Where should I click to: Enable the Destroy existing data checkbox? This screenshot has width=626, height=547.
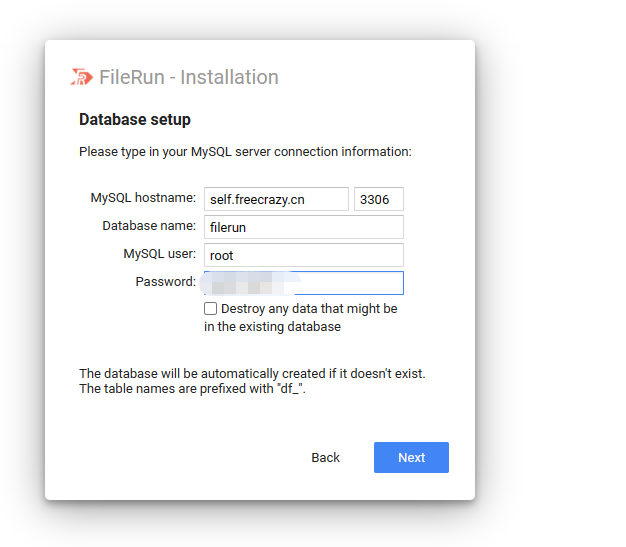coord(211,309)
